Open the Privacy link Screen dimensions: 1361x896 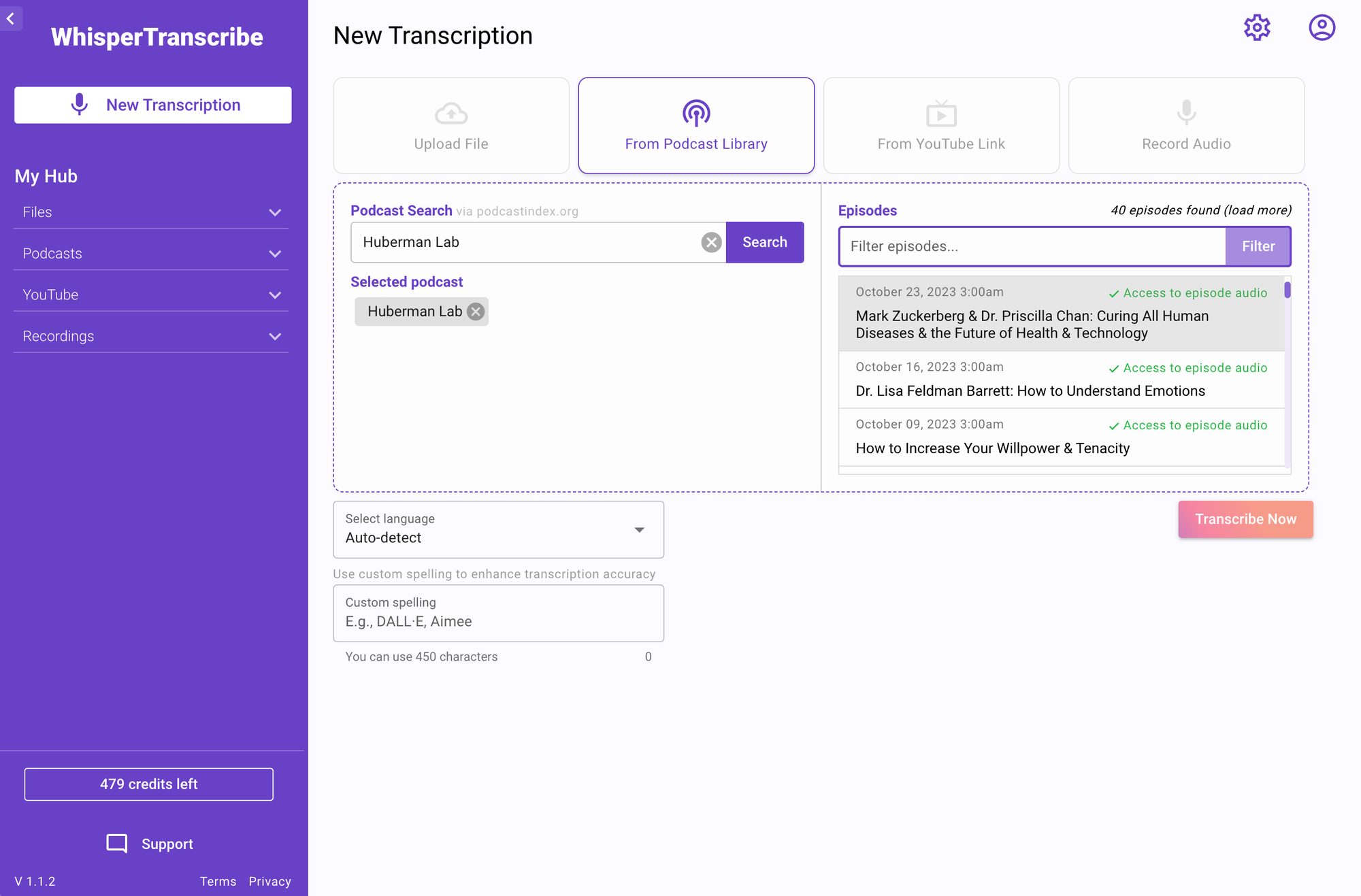click(269, 881)
